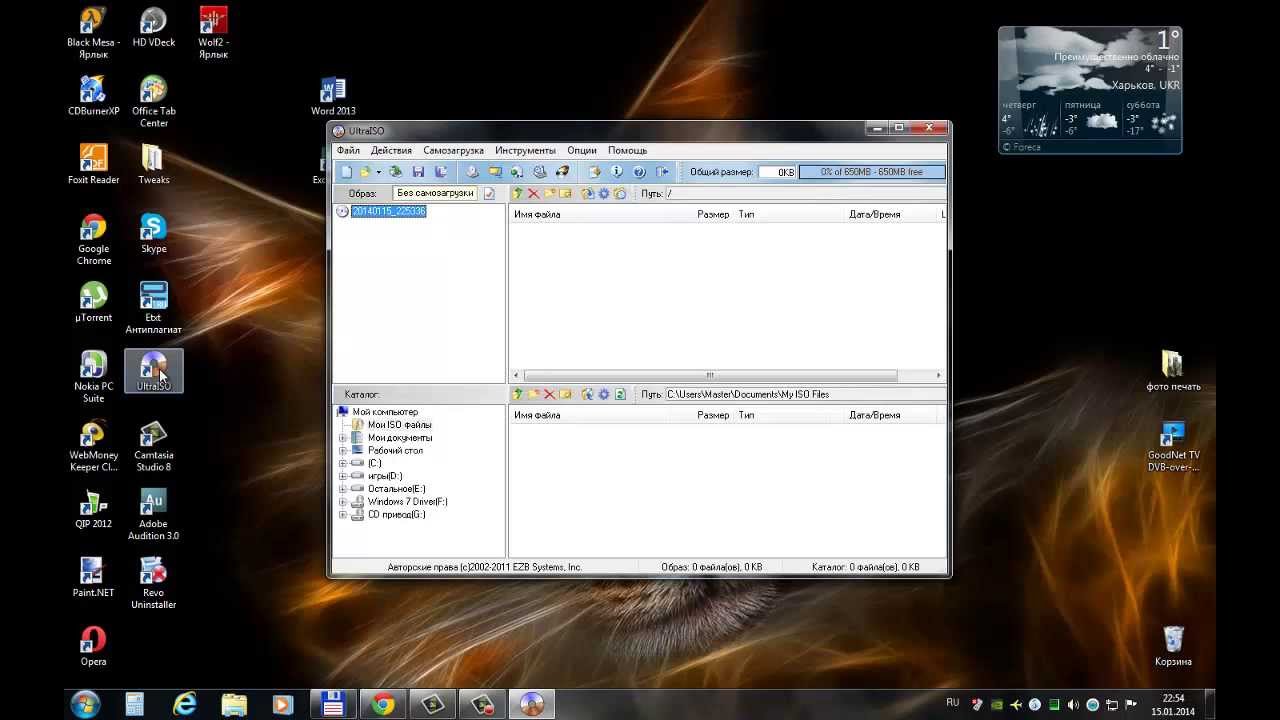Select the CDBurnerXP desktop icon

point(93,96)
